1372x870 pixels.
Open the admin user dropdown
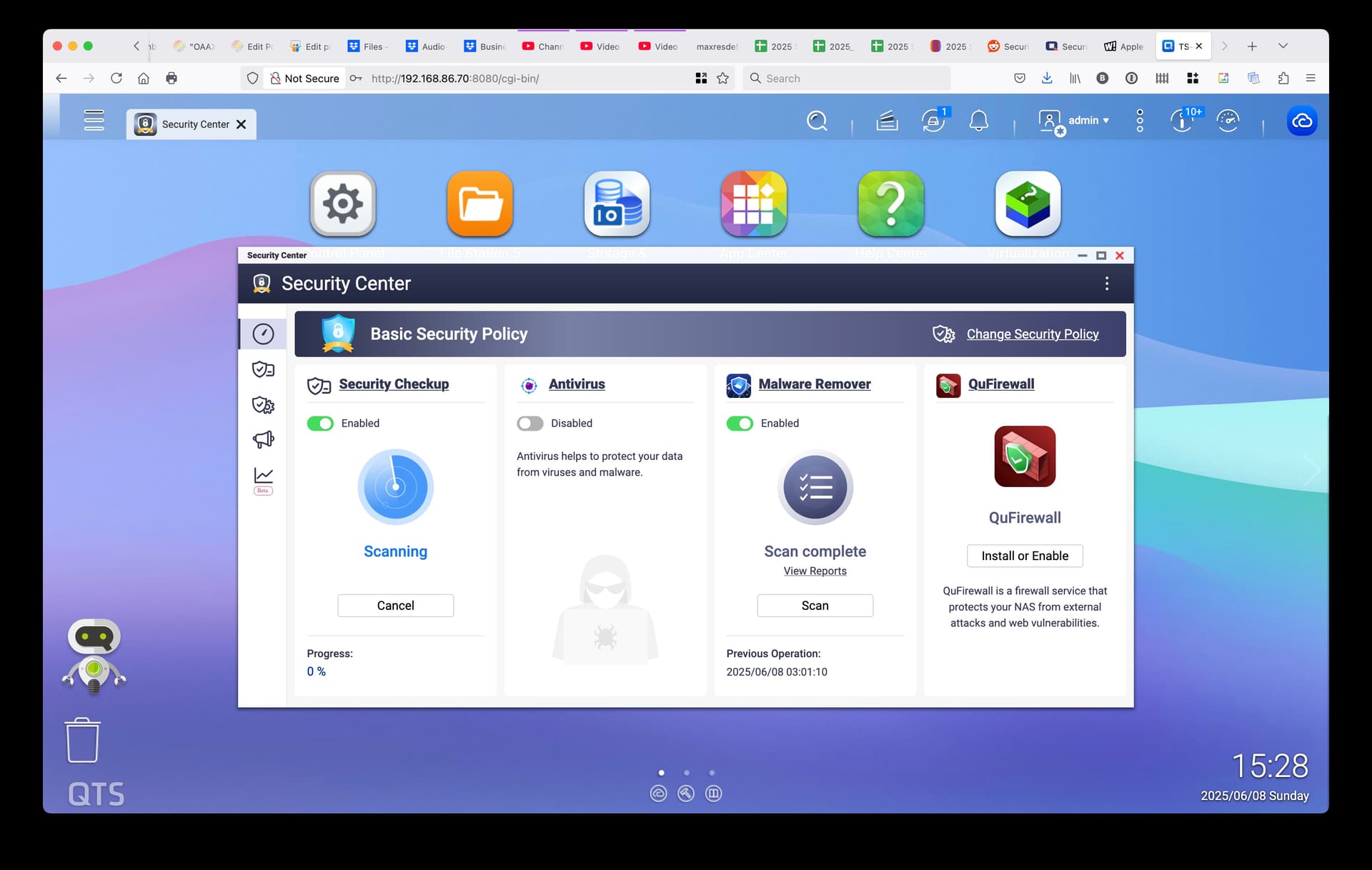(1074, 121)
